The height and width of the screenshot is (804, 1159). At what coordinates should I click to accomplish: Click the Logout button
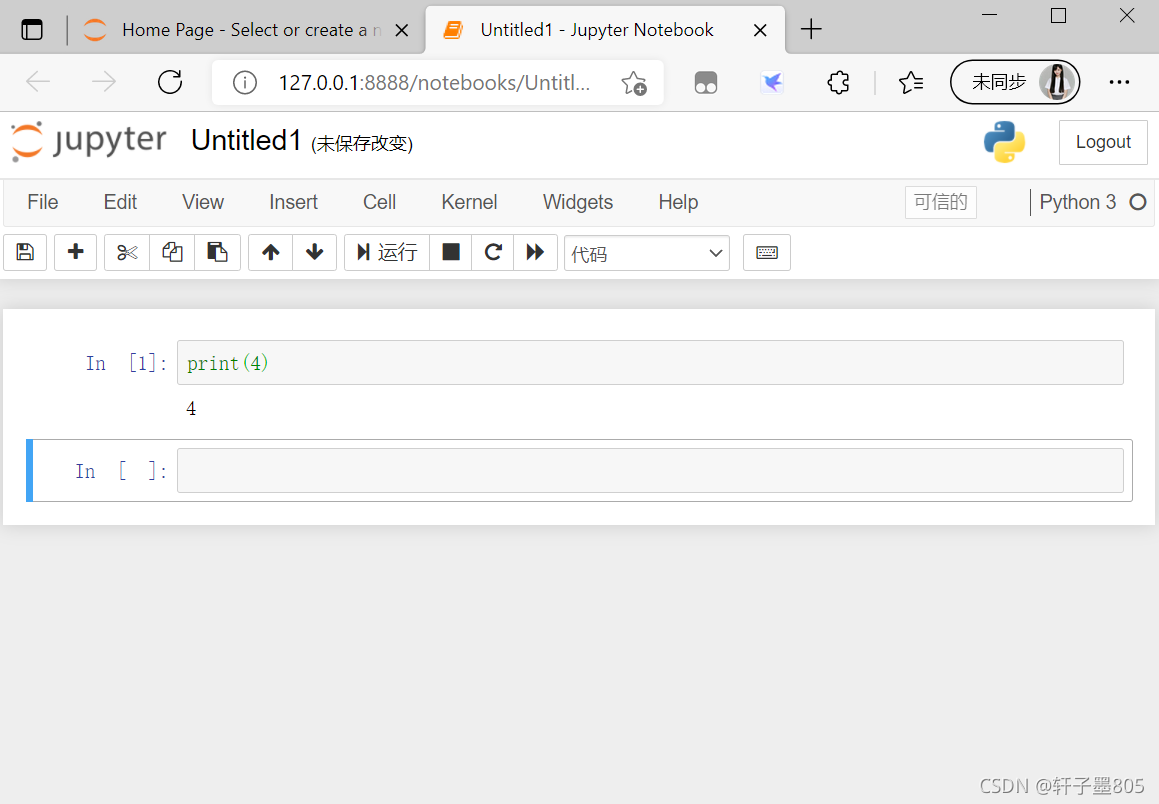pos(1102,142)
